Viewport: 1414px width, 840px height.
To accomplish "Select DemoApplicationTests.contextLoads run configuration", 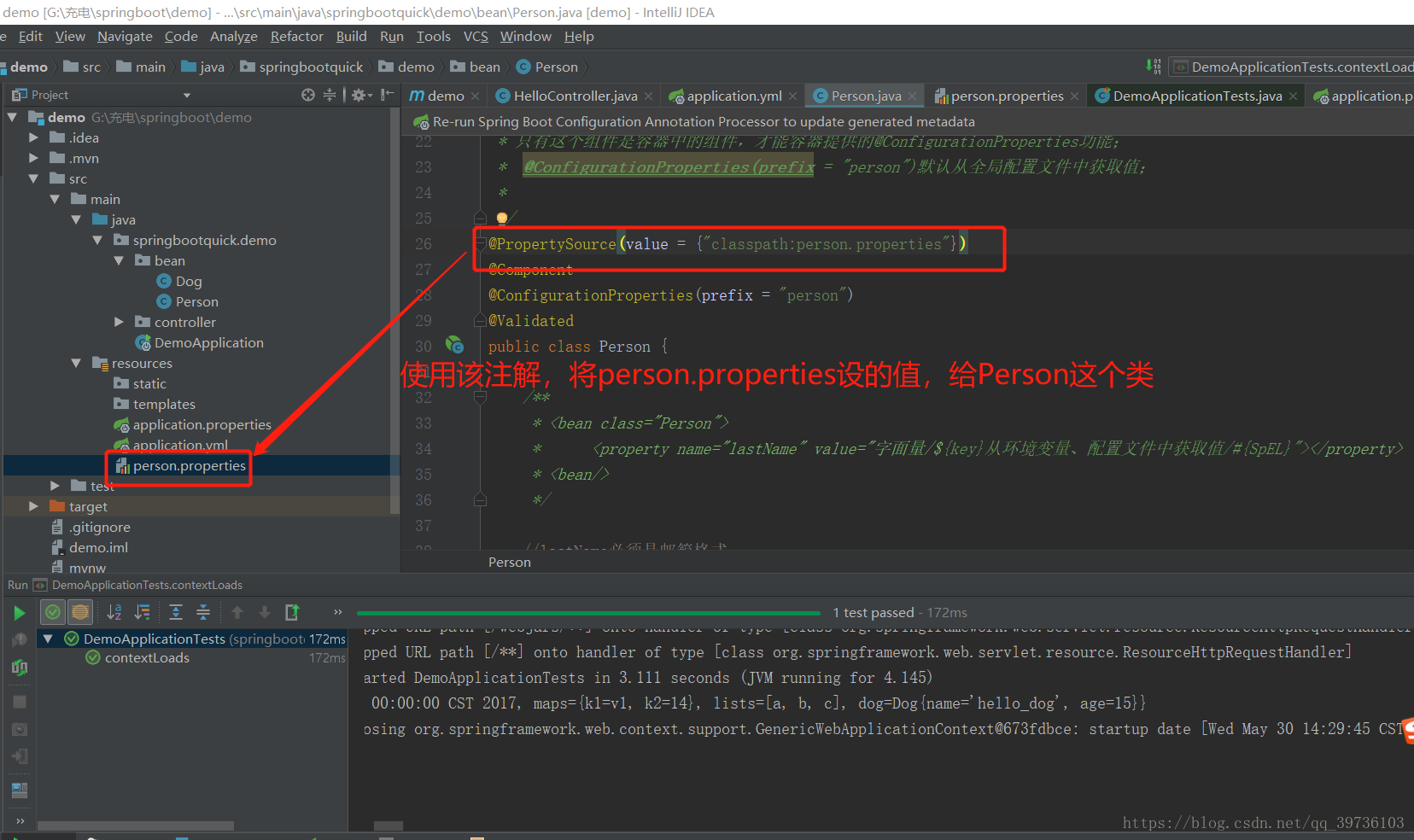I will [x=1294, y=67].
